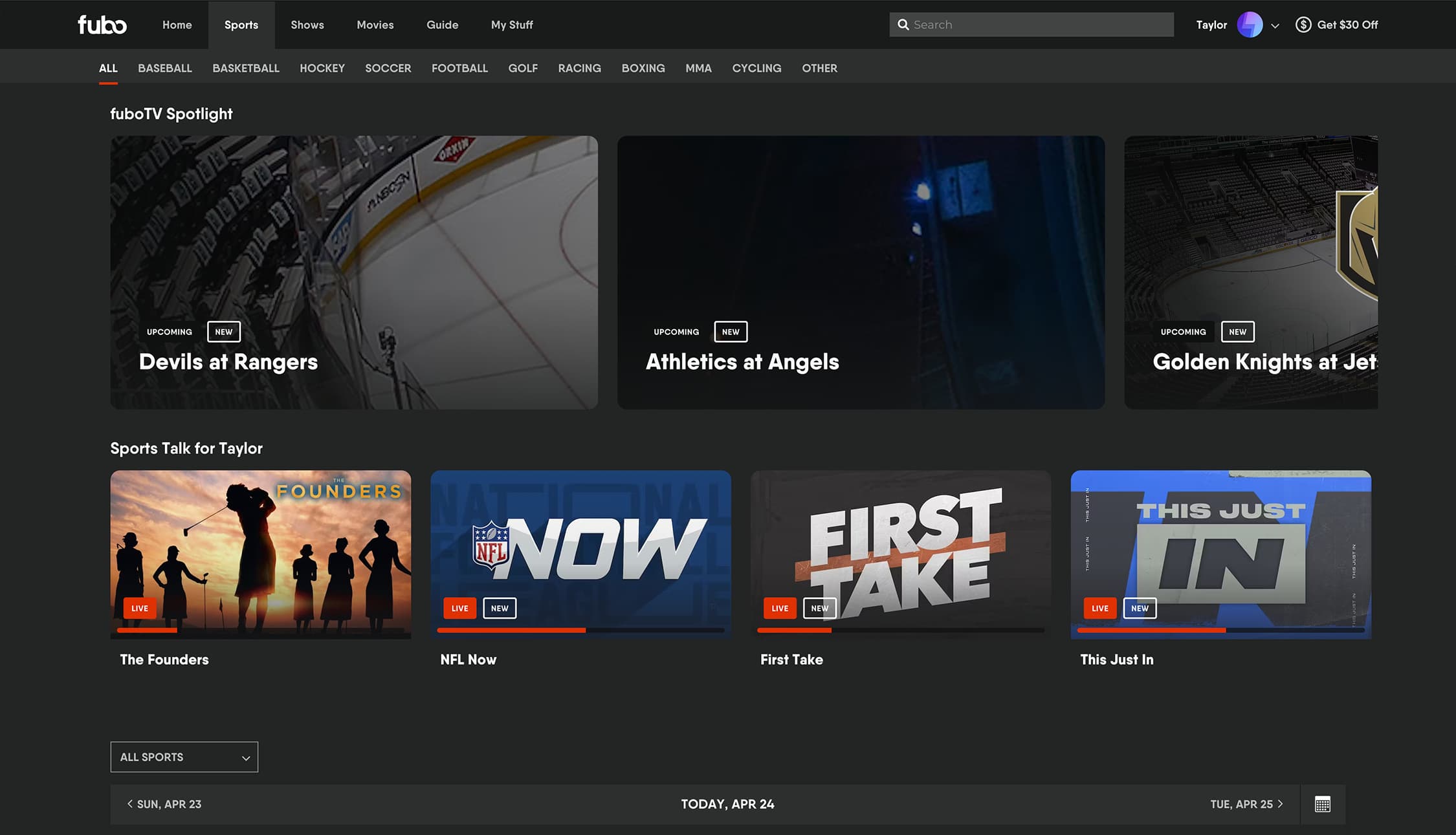Click Taylor's profile avatar icon
The height and width of the screenshot is (835, 1456).
tap(1250, 25)
